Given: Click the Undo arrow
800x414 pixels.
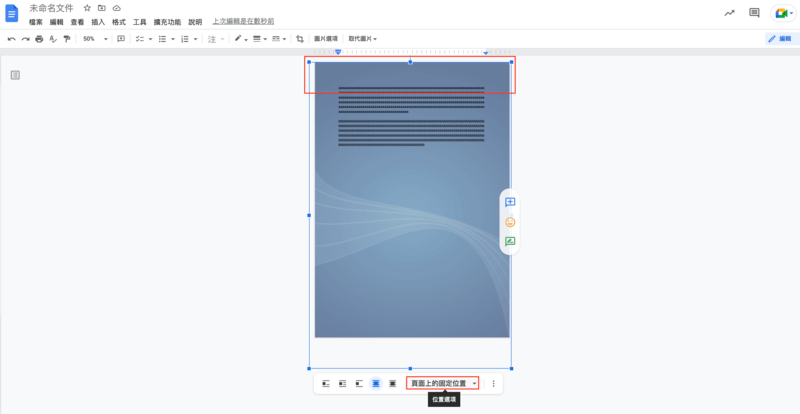Looking at the screenshot, I should (11, 39).
